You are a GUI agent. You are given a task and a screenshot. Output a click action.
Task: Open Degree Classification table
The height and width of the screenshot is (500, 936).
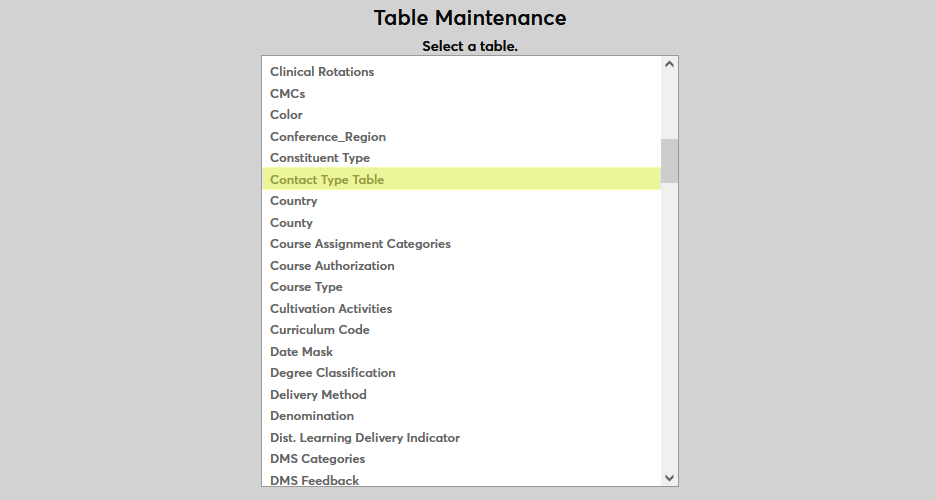tap(333, 373)
